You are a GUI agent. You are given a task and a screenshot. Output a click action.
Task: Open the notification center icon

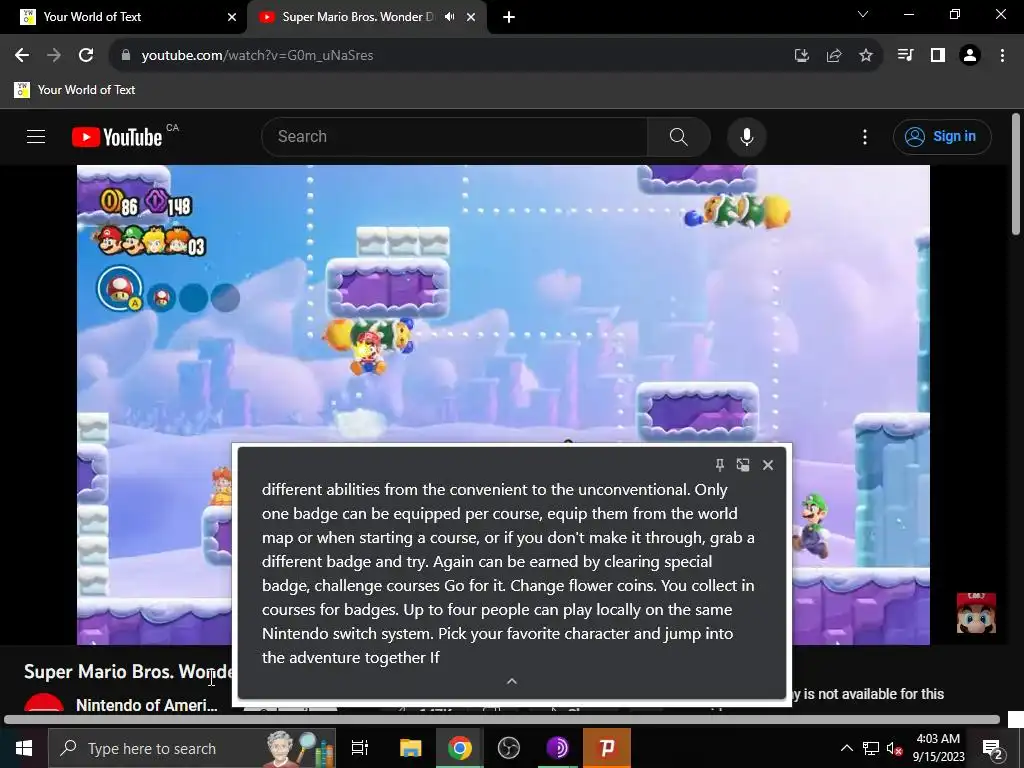pyautogui.click(x=992, y=749)
